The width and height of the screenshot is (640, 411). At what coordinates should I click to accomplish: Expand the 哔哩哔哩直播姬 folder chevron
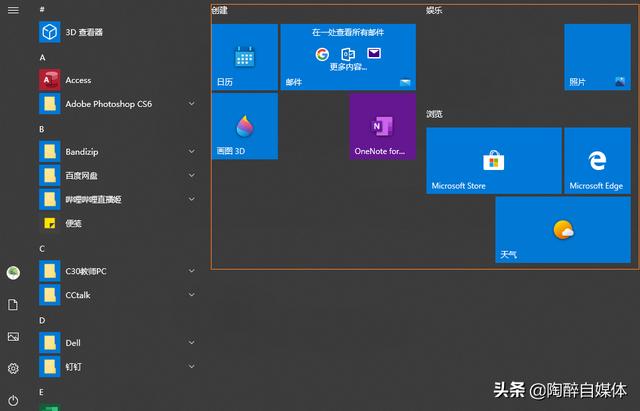[x=191, y=199]
